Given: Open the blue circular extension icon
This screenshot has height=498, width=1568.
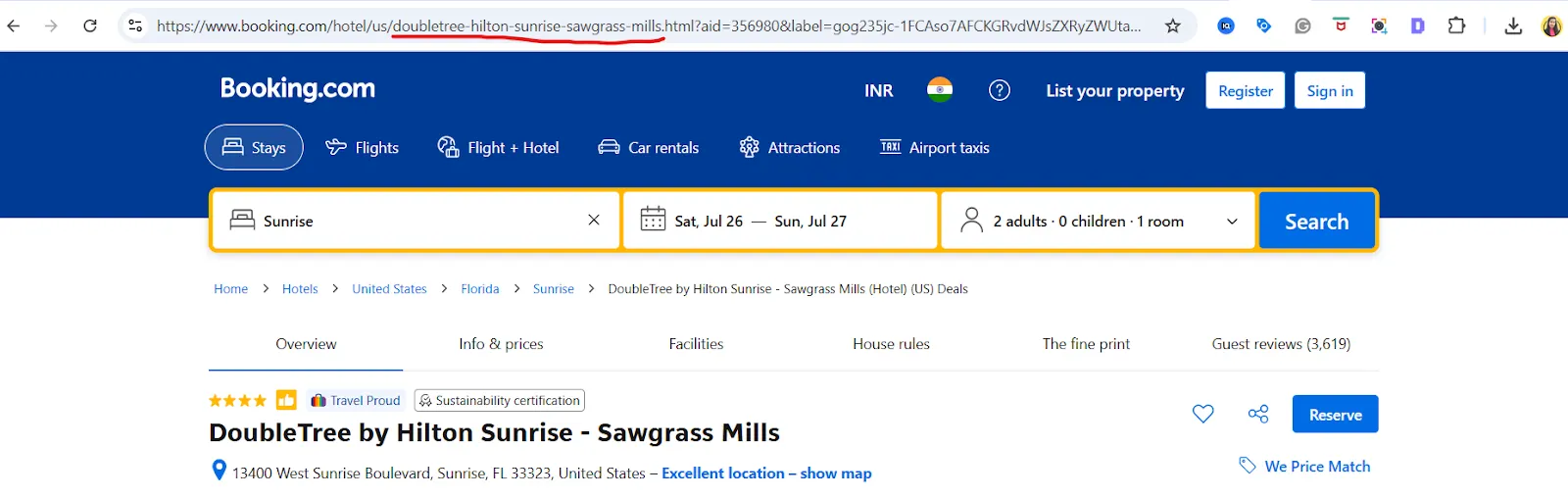Looking at the screenshot, I should coord(1226,26).
